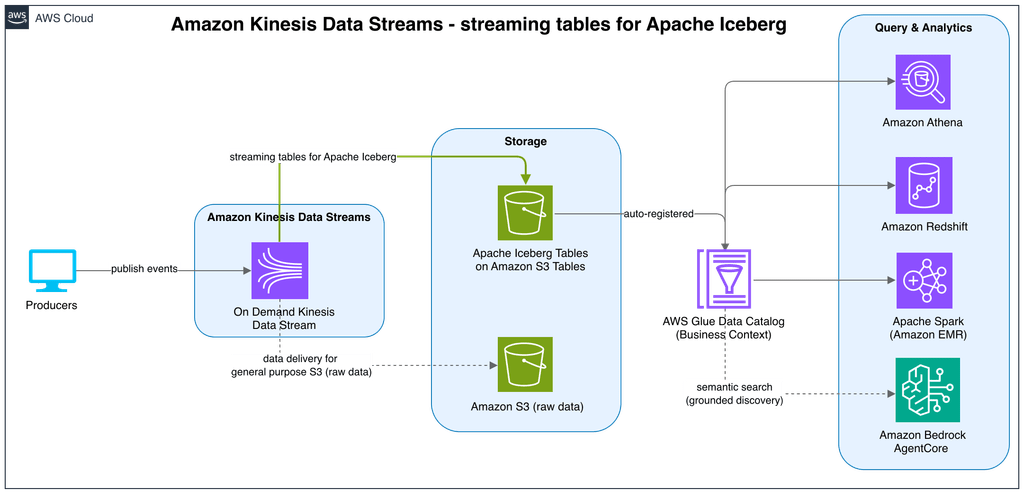Click the AWS Glue Data Catalog caption
Image resolution: width=1024 pixels, height=494 pixels.
pos(722,328)
